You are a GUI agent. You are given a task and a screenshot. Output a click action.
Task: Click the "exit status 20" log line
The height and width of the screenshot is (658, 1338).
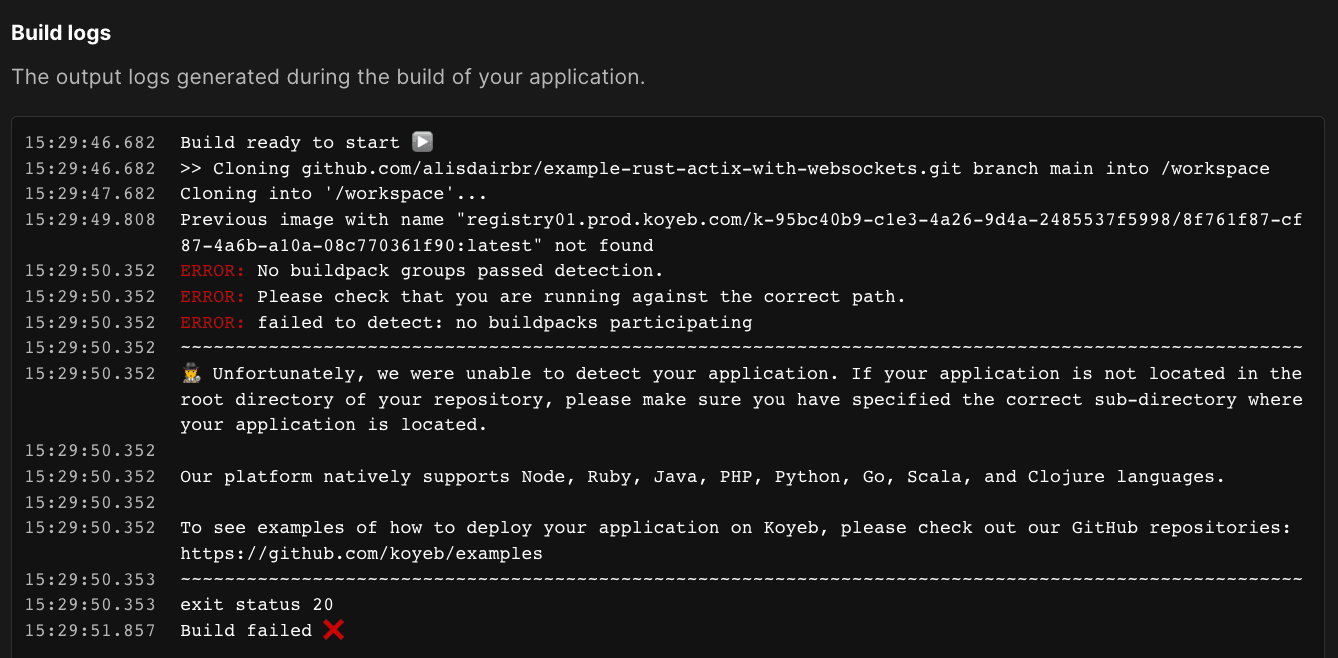[256, 605]
